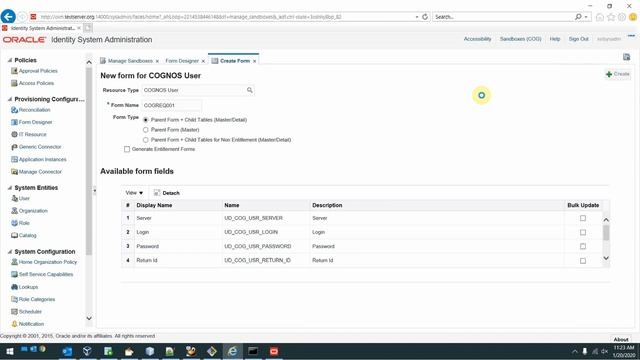Viewport: 640px width, 360px height.
Task: Open User under System Entities
Action: pos(24,199)
